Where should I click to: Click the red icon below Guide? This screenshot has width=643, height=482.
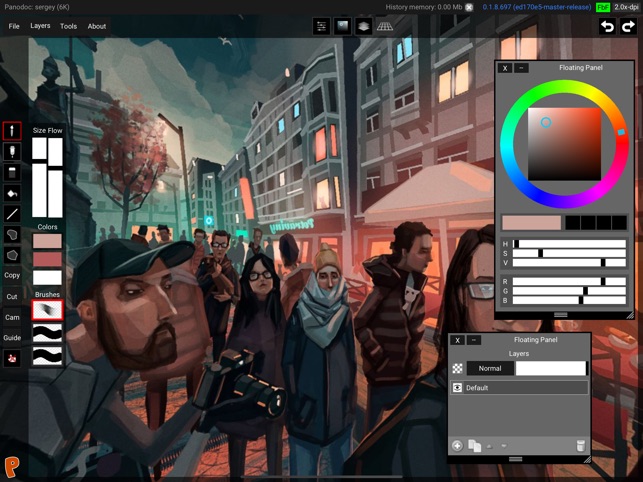[12, 358]
